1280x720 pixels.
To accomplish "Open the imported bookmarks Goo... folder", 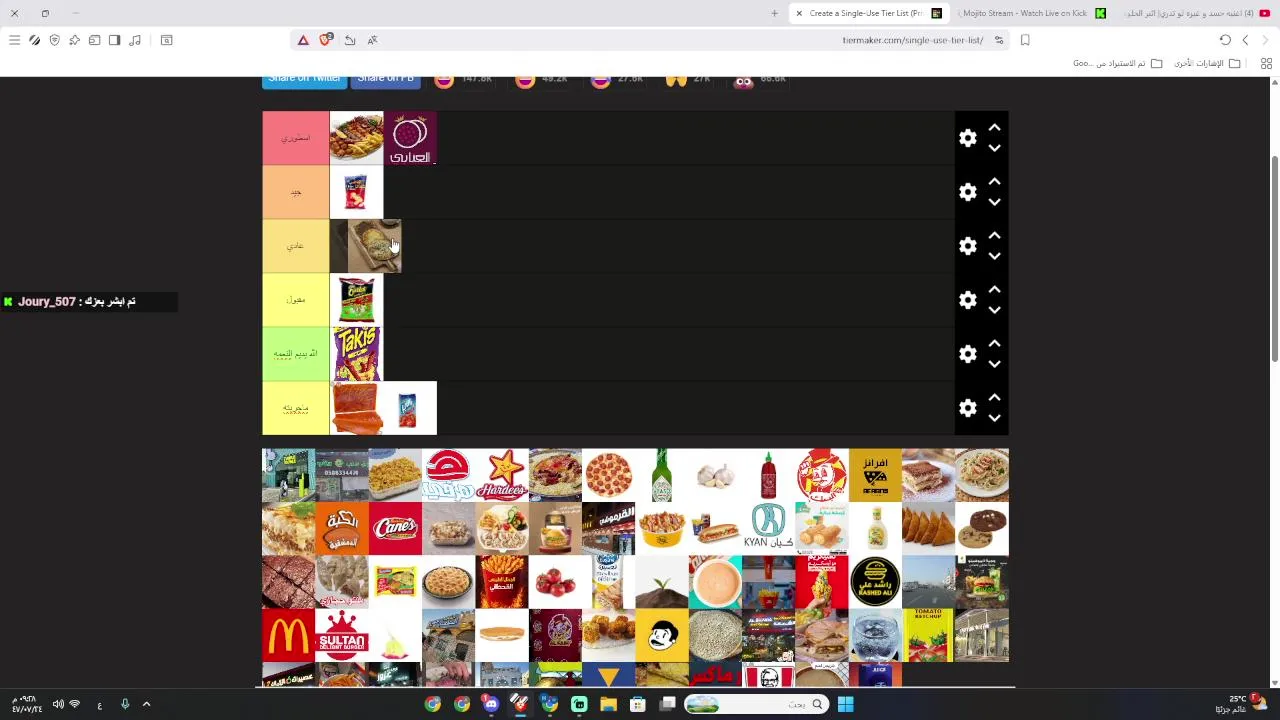I will coord(1118,63).
